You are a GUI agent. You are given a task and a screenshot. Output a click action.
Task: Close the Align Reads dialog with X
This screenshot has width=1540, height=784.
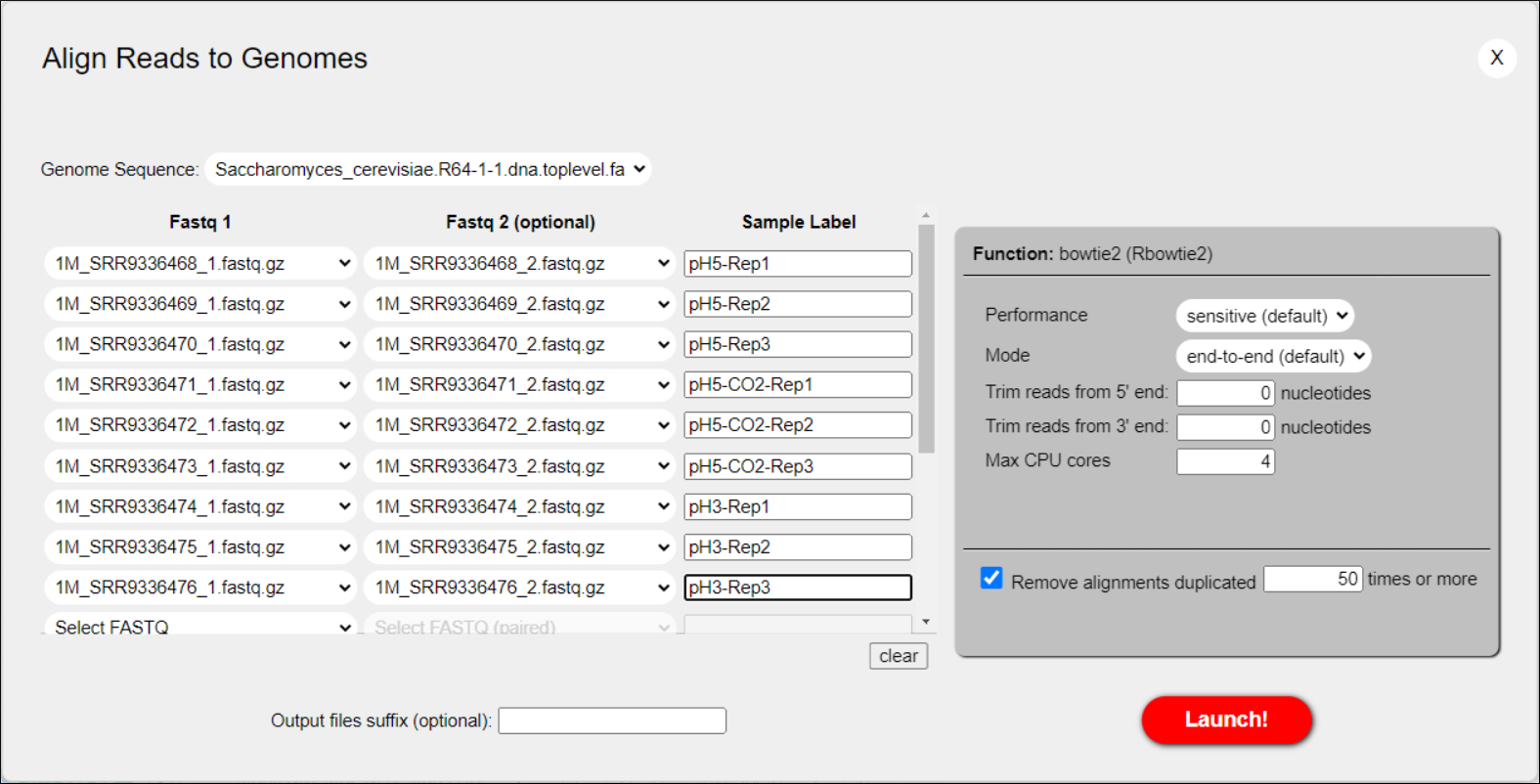coord(1496,58)
